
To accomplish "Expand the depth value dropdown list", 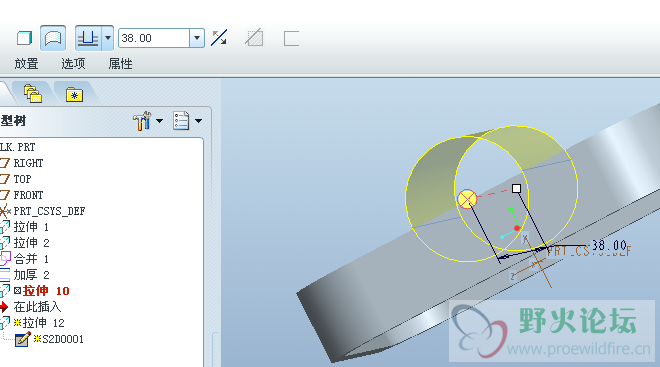I will (197, 38).
